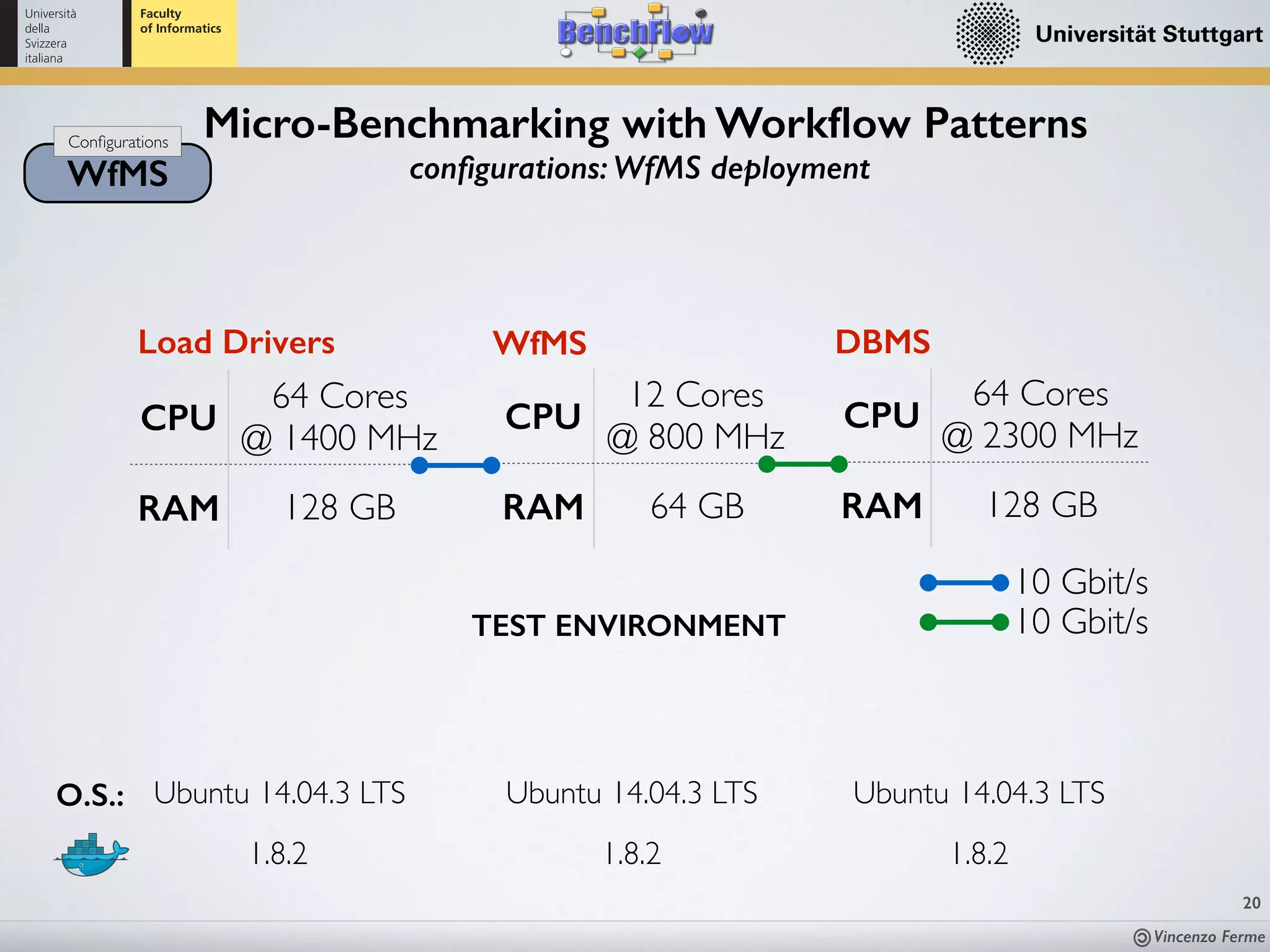Click the Load Drivers CPU label
The image size is (1270, 952).
pyautogui.click(x=179, y=417)
